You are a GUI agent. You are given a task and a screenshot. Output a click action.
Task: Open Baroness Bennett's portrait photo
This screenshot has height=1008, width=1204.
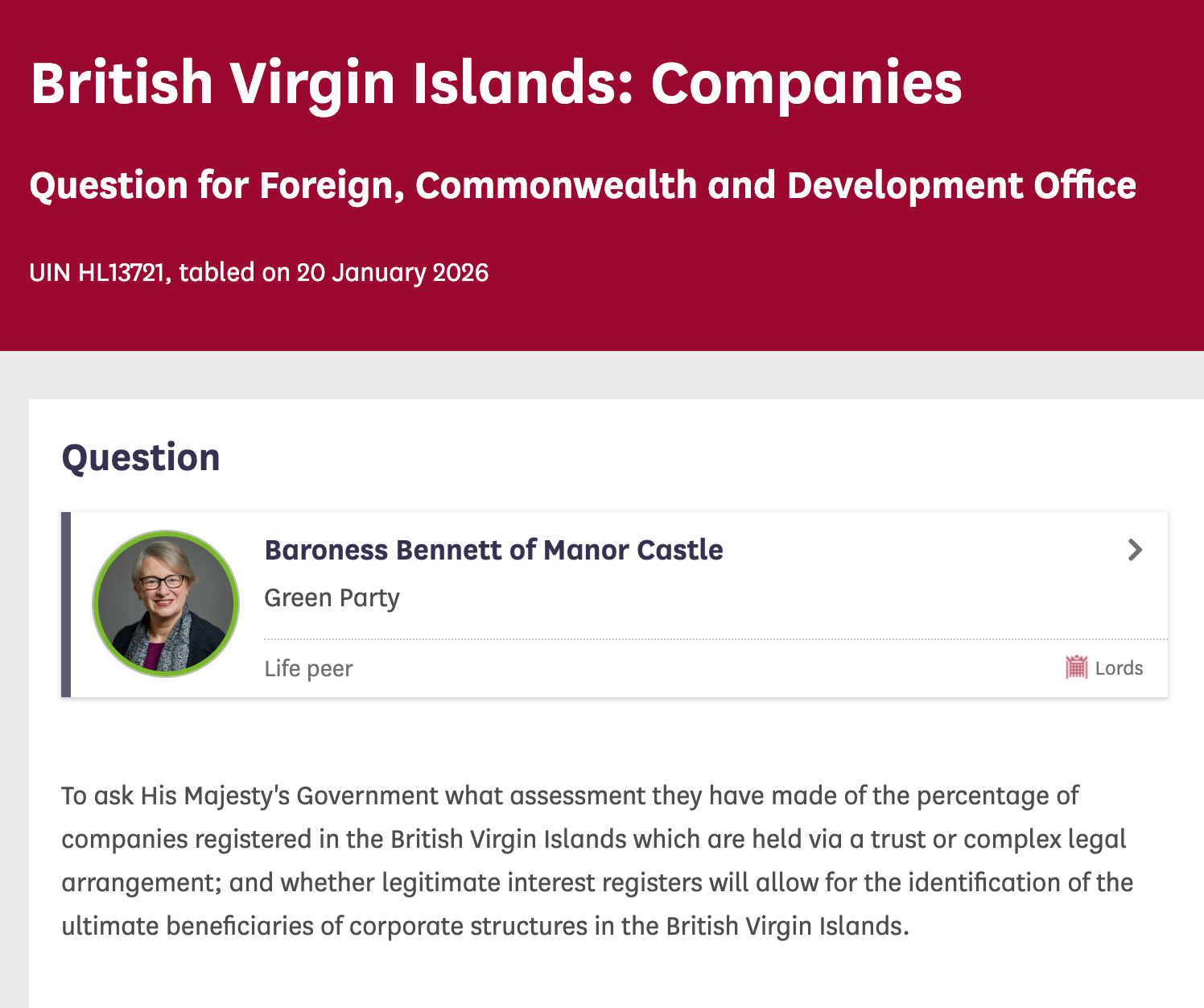point(166,604)
